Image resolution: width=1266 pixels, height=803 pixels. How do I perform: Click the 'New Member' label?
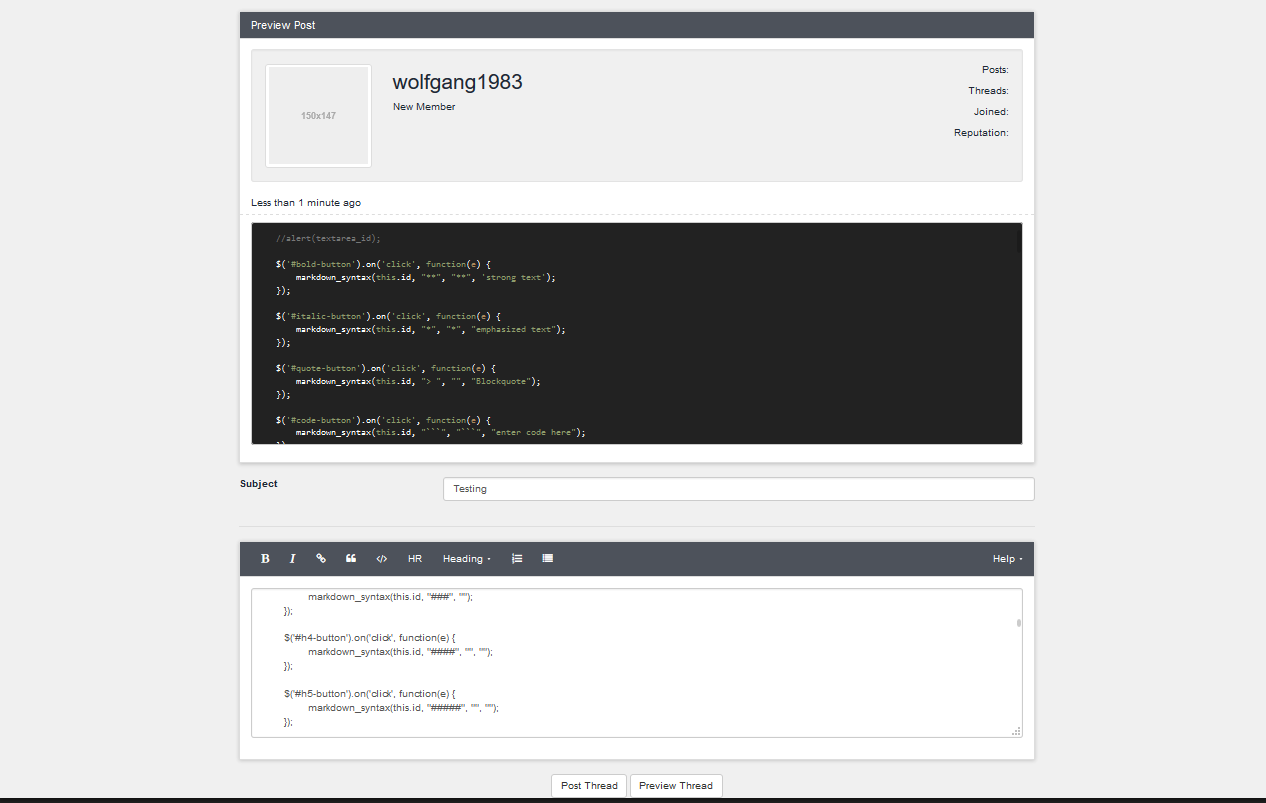click(x=424, y=107)
